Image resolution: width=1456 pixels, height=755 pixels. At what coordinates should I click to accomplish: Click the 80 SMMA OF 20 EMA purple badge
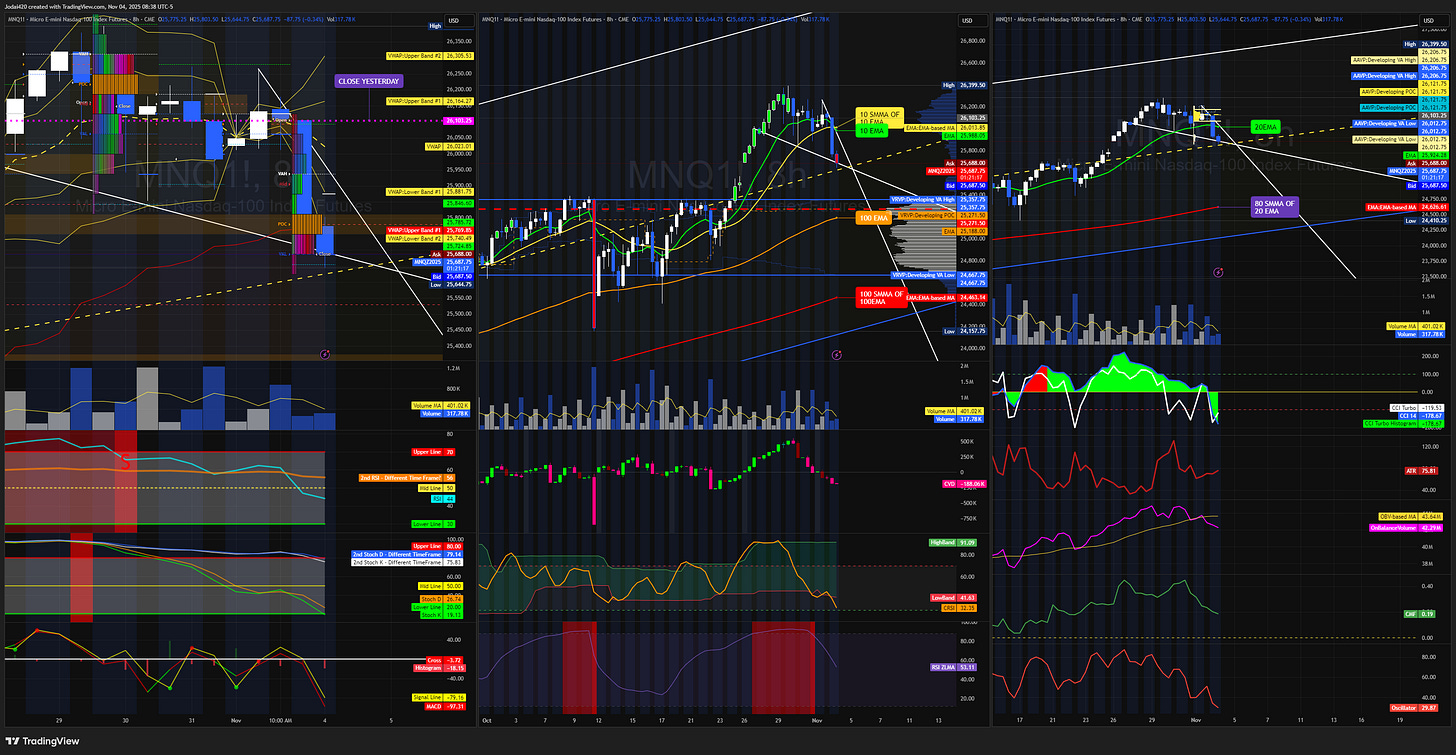[1273, 207]
